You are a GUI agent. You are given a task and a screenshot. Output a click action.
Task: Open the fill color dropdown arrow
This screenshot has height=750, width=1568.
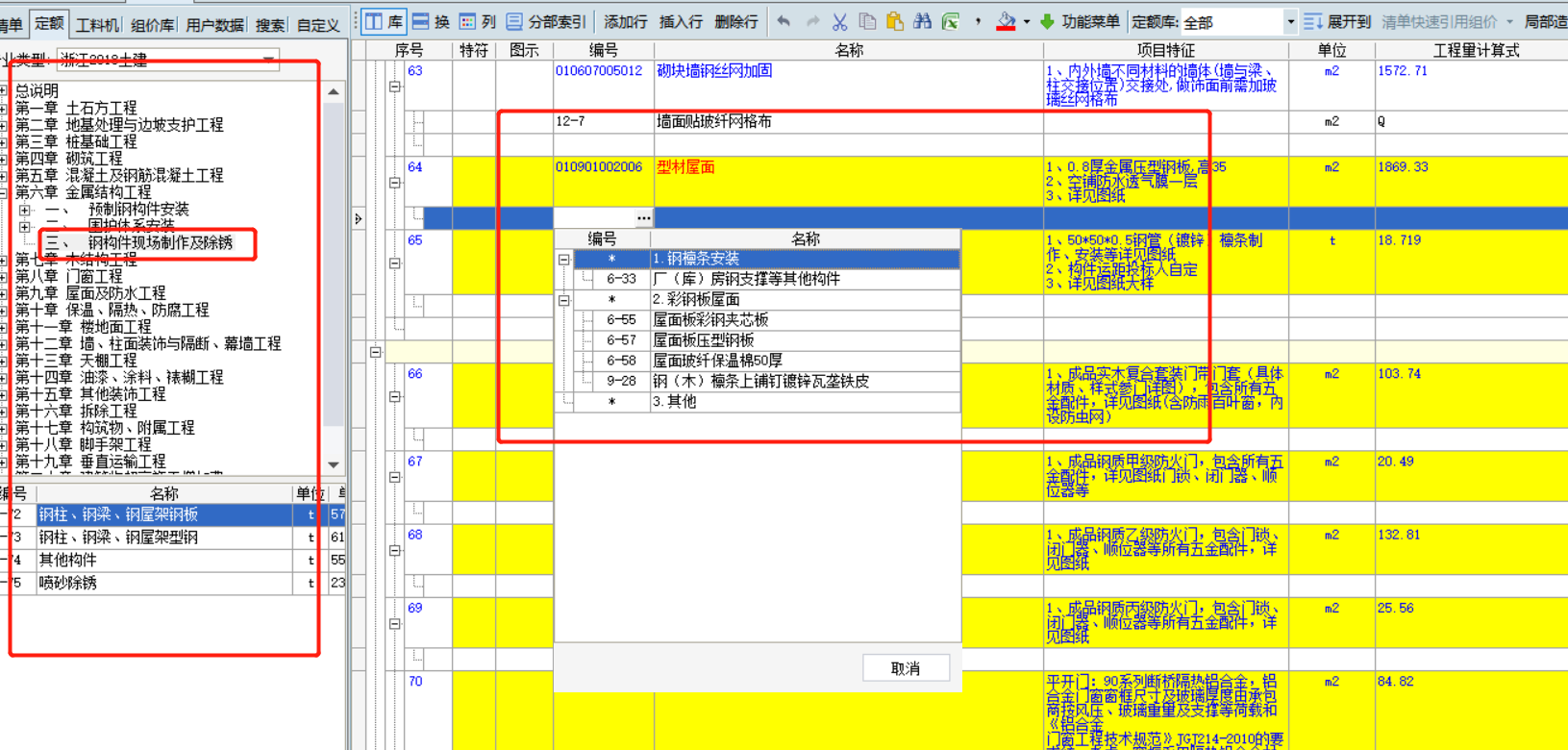[1027, 21]
